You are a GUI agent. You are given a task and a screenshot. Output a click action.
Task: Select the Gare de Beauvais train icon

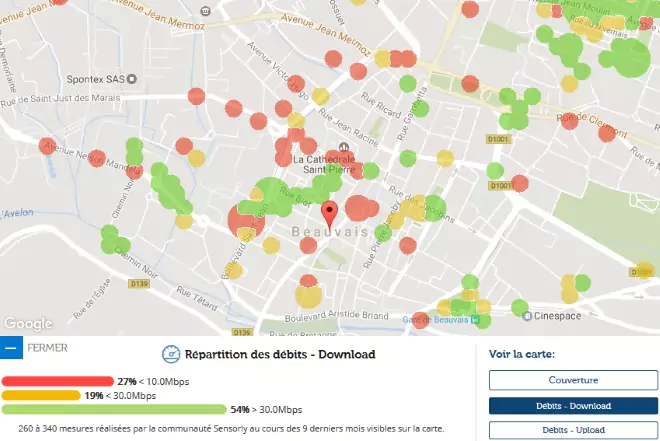click(x=475, y=320)
